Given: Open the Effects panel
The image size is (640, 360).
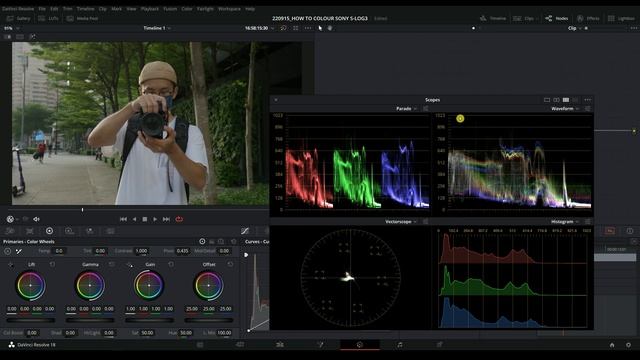Looking at the screenshot, I should tap(588, 18).
